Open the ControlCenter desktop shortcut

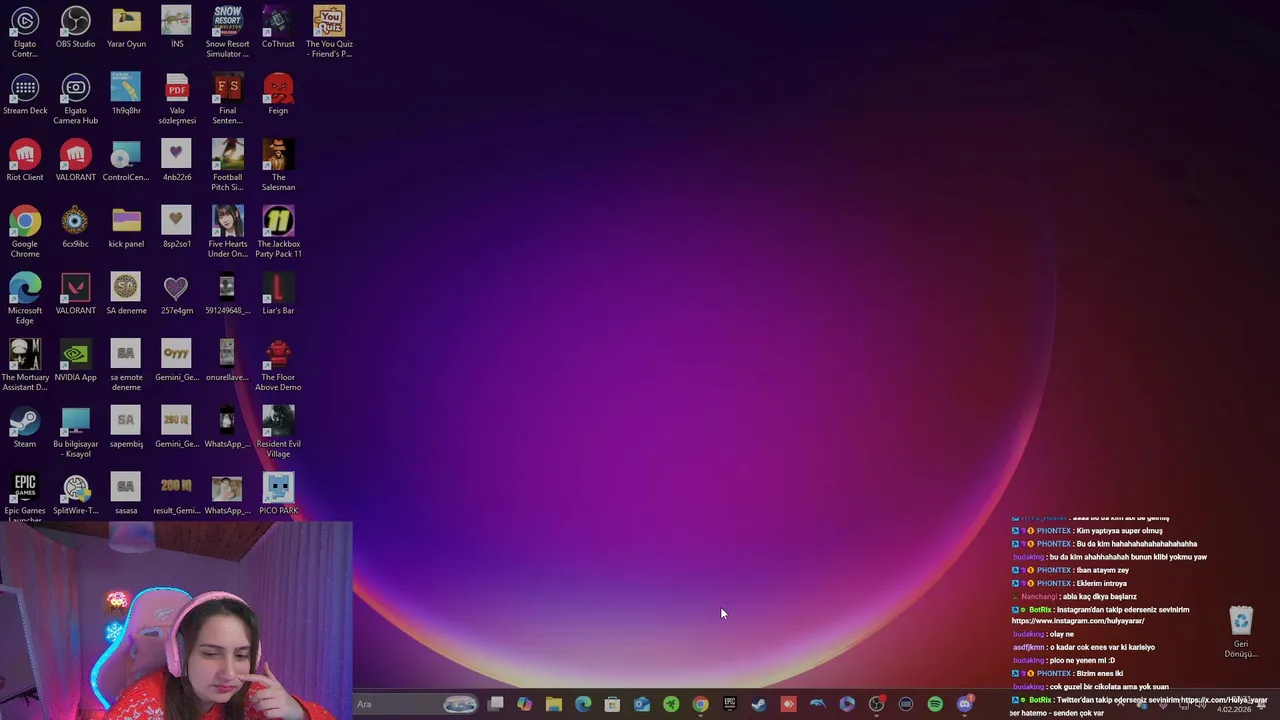[126, 162]
